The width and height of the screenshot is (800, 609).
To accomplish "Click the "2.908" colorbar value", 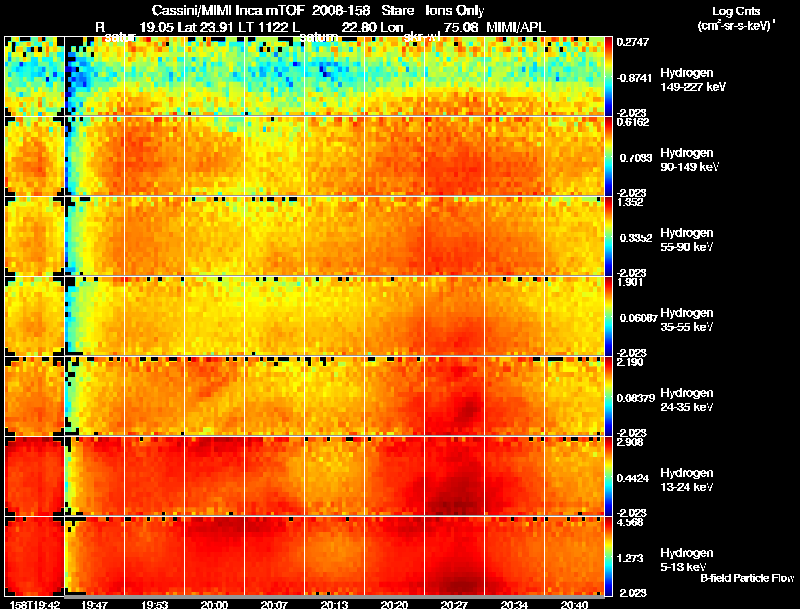I will click(x=630, y=442).
